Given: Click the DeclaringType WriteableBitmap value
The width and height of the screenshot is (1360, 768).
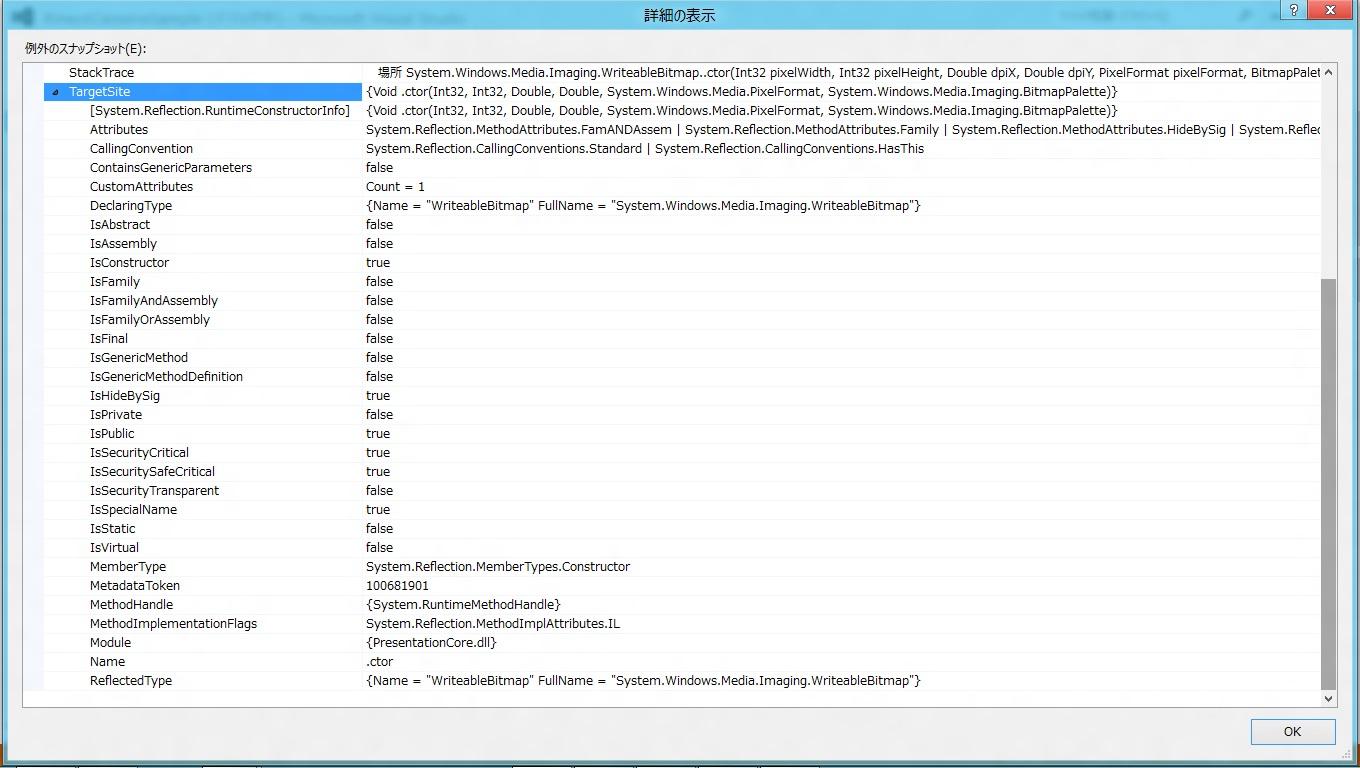Looking at the screenshot, I should click(643, 206).
